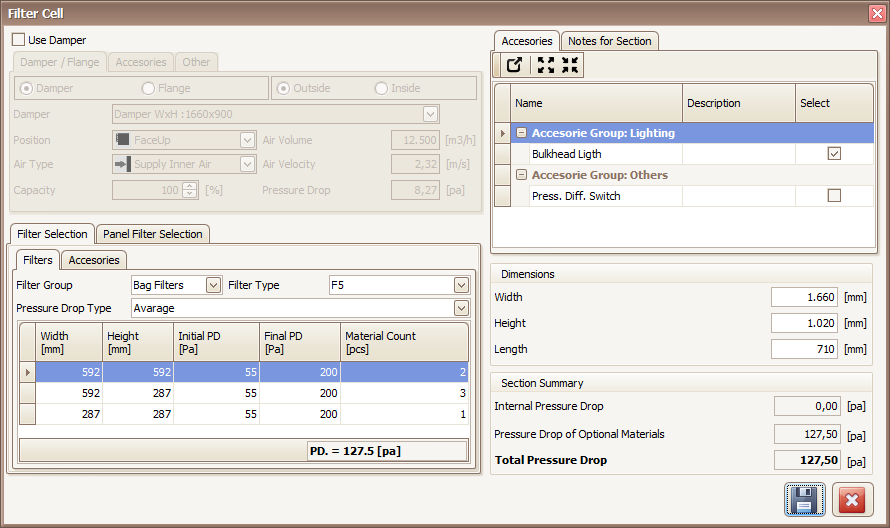The width and height of the screenshot is (890, 528).
Task: Click Pressure Drop of Optional Materials value
Action: 807,434
